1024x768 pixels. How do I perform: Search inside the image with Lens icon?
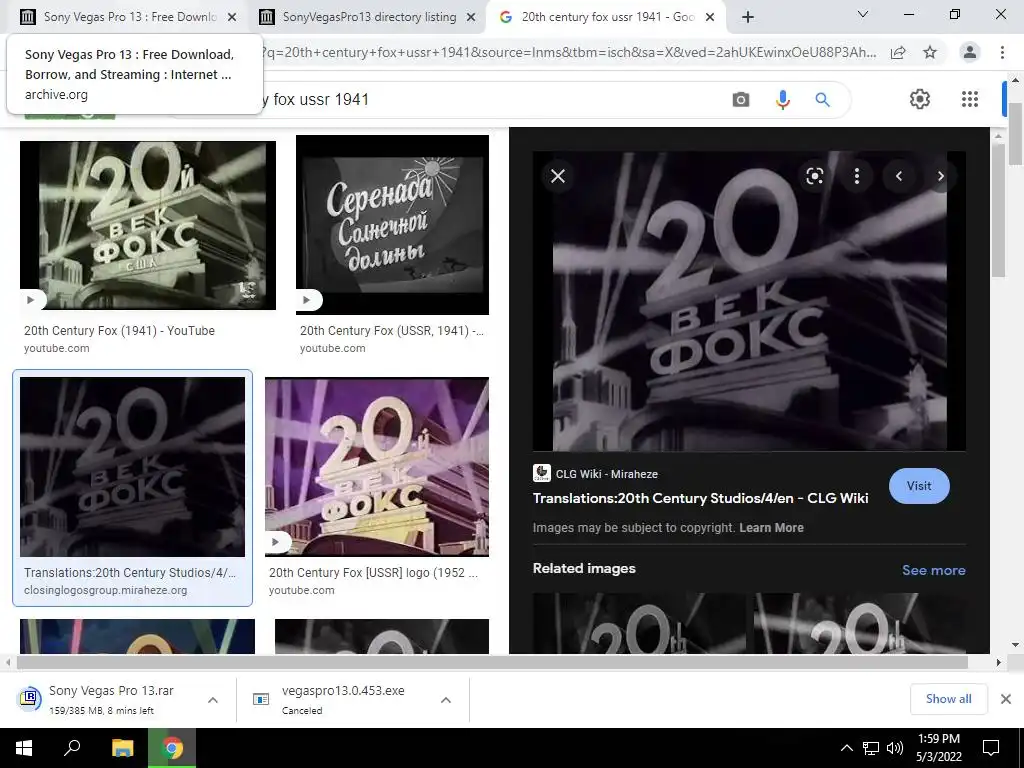tap(814, 176)
